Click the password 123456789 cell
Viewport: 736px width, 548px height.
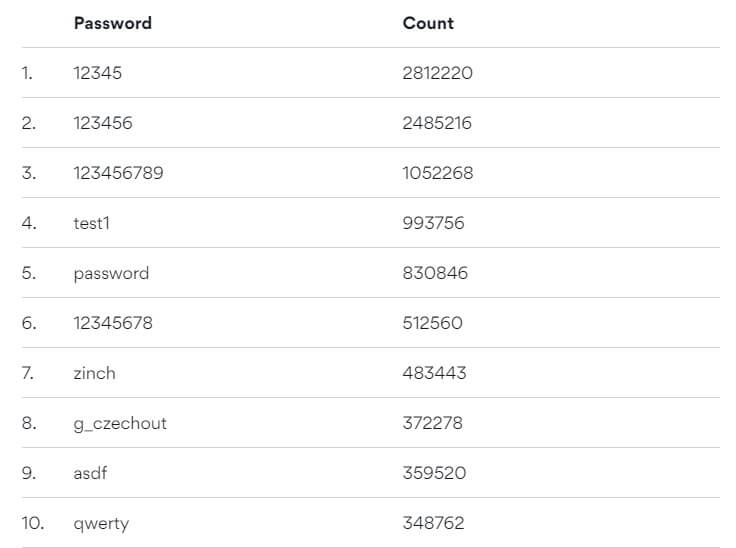[x=118, y=173]
